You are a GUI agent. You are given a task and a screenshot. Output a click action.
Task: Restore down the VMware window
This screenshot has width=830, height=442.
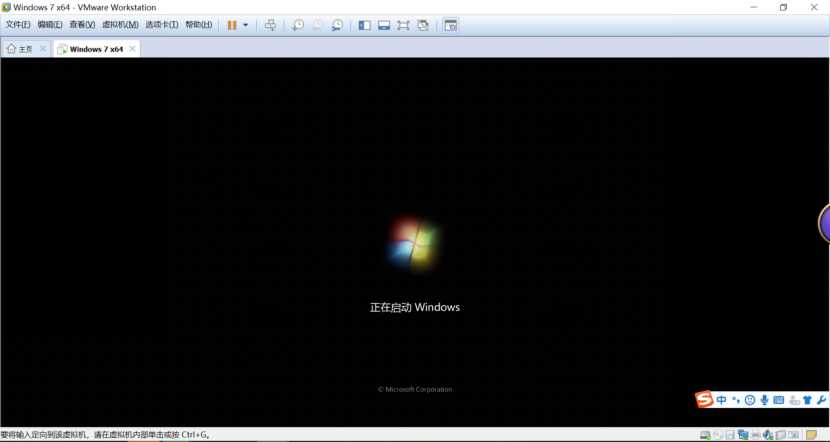coord(783,7)
